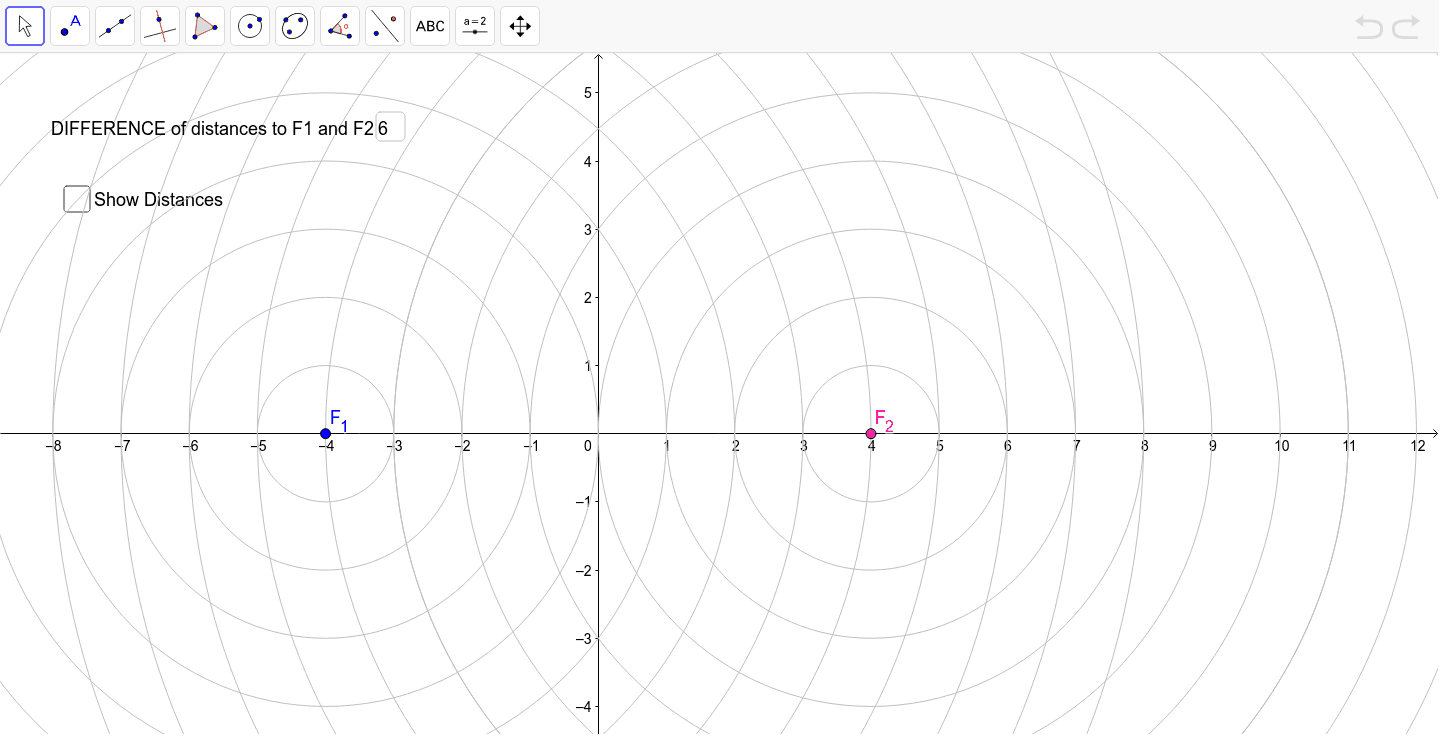Select the Point tool
The width and height of the screenshot is (1440, 736).
(x=70, y=26)
